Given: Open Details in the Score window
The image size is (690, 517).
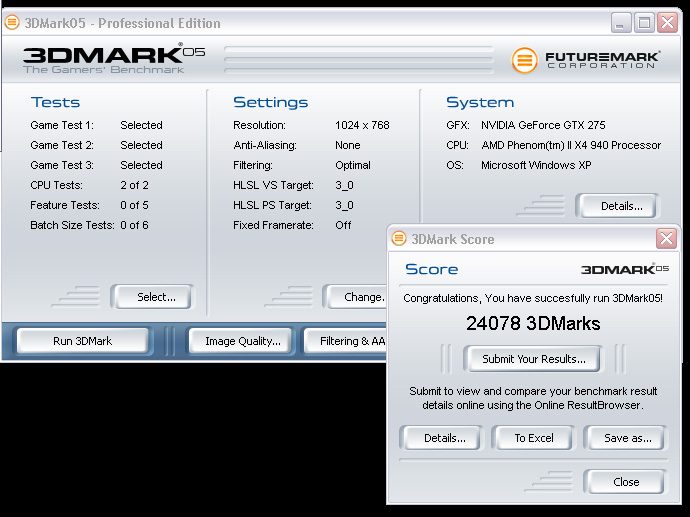Looking at the screenshot, I should pyautogui.click(x=442, y=438).
